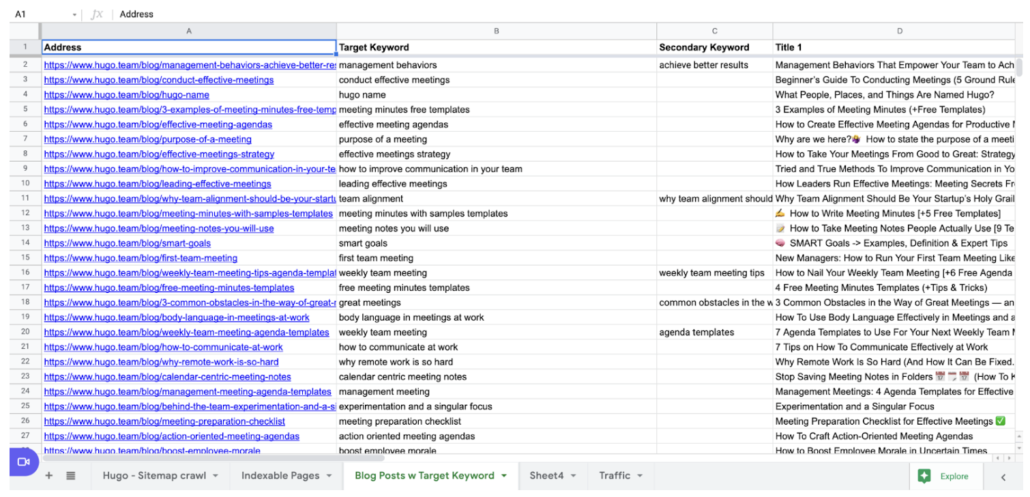The width and height of the screenshot is (1030, 497).
Task: Open the meeting-preparation-checklist blog link
Action: tap(165, 421)
